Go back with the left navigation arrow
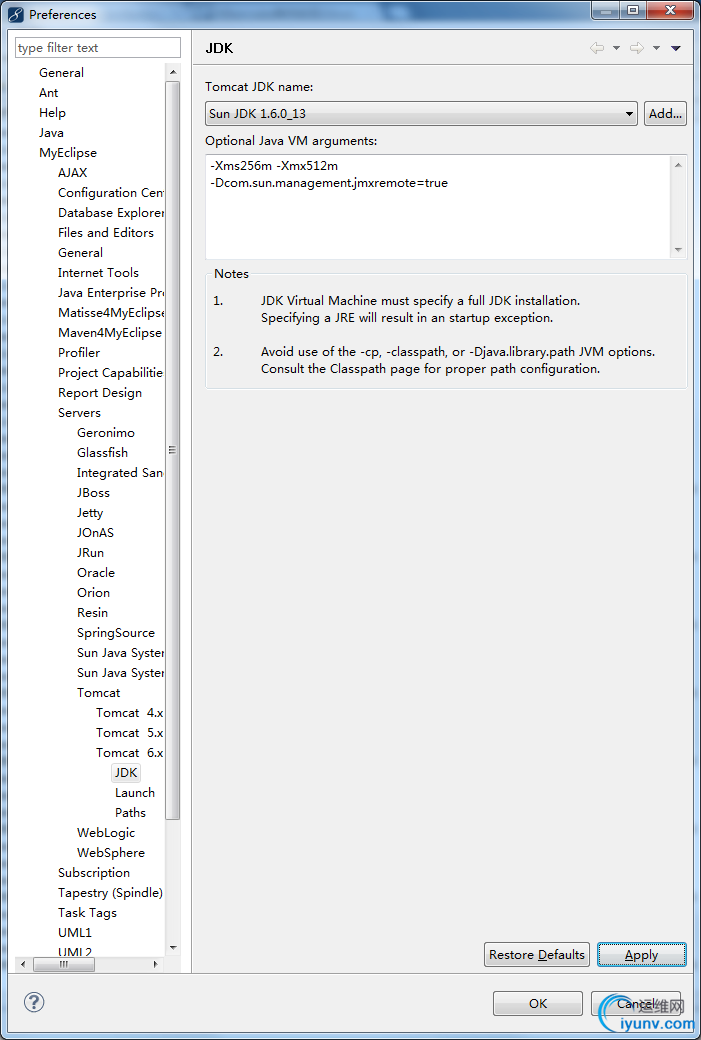This screenshot has height=1040, width=701. coord(597,48)
